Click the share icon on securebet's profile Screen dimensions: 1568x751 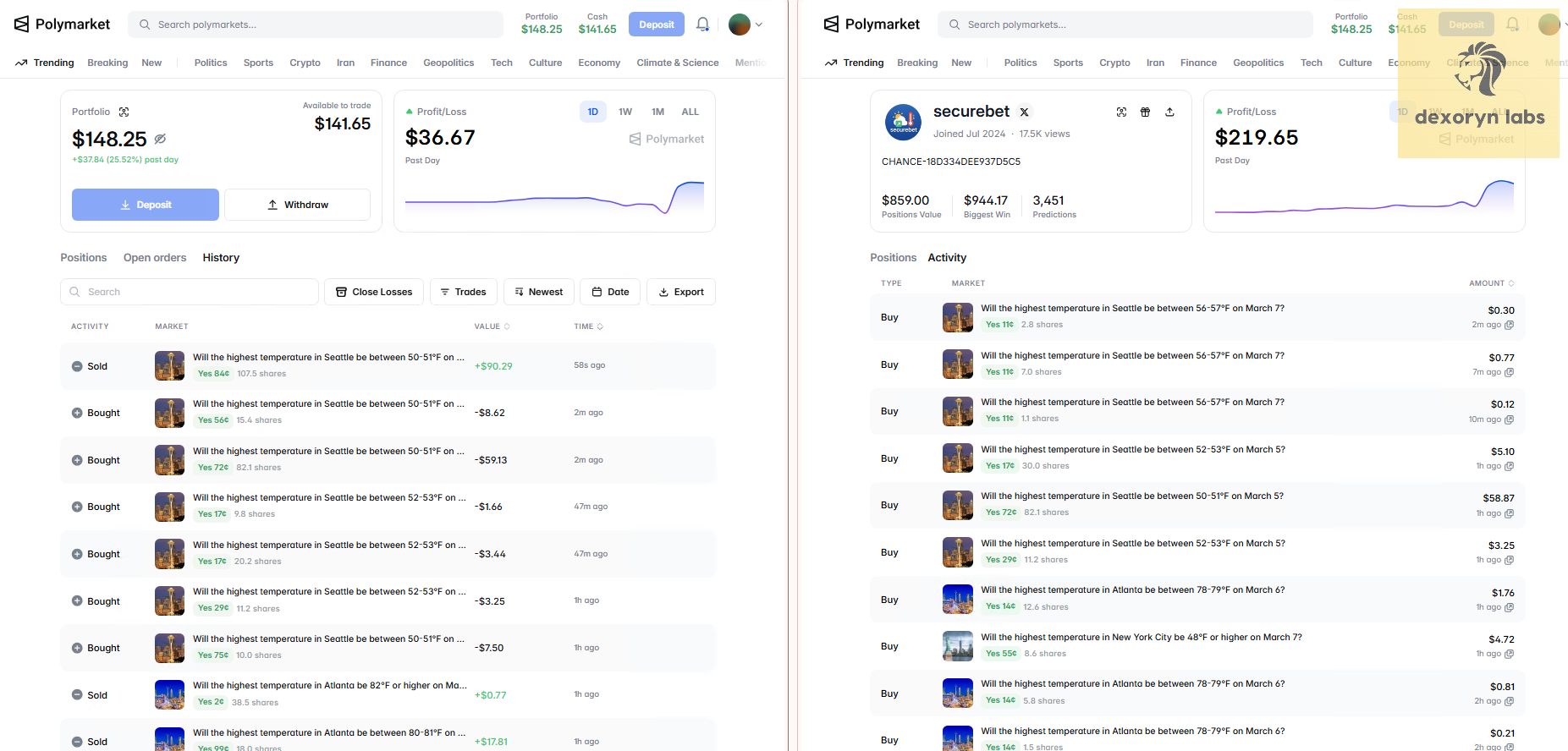[x=1169, y=112]
